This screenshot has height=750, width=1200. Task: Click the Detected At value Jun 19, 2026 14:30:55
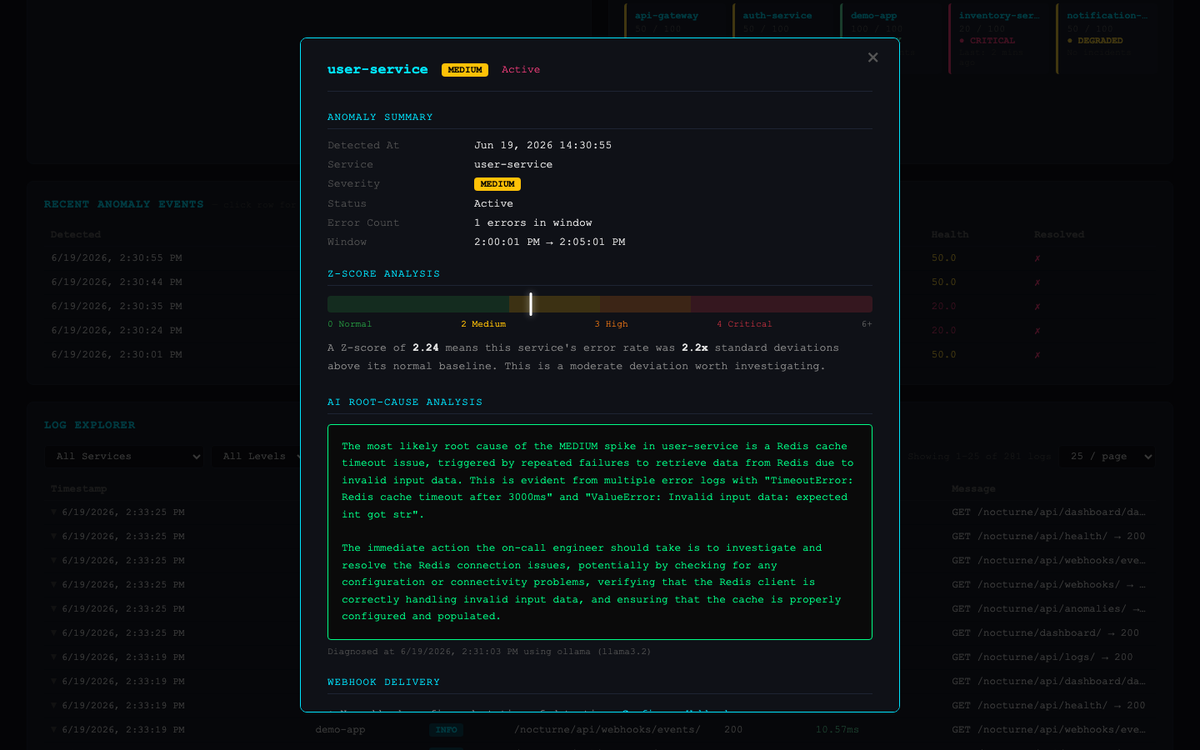(543, 145)
